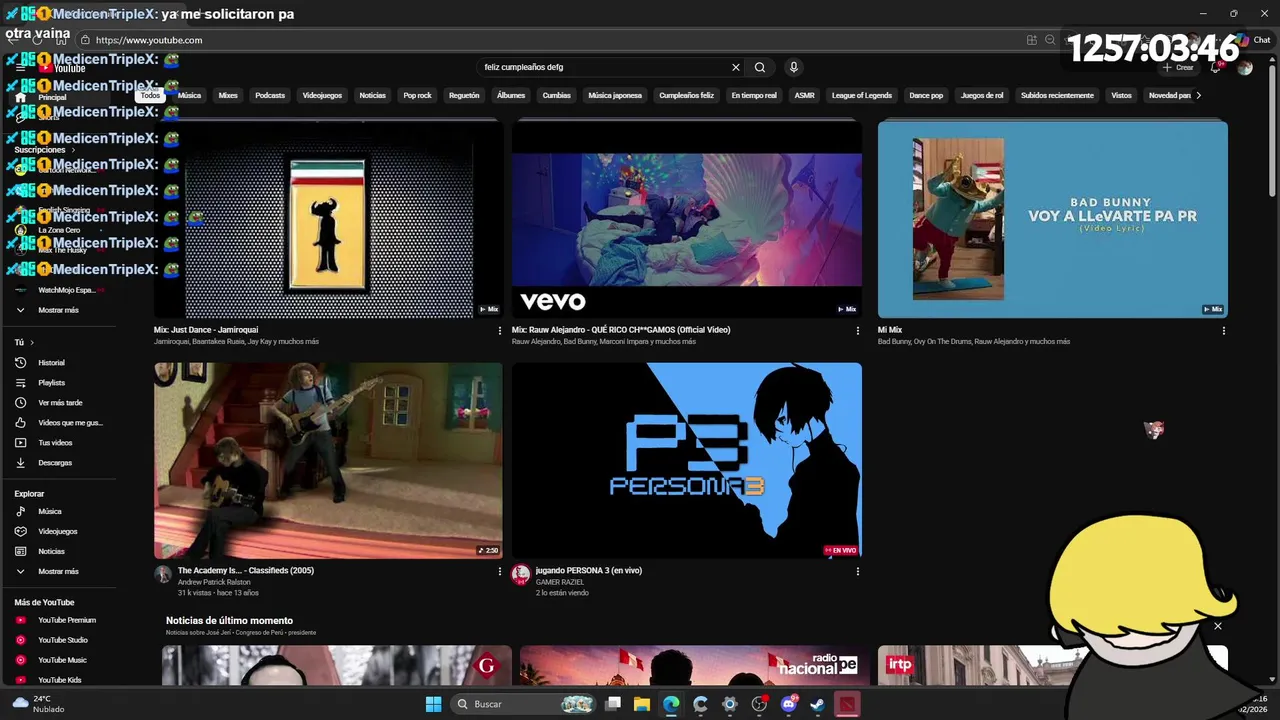Screen dimensions: 1280x720
Task: Play the Persona 3 live stream thumbnail
Action: 687,460
